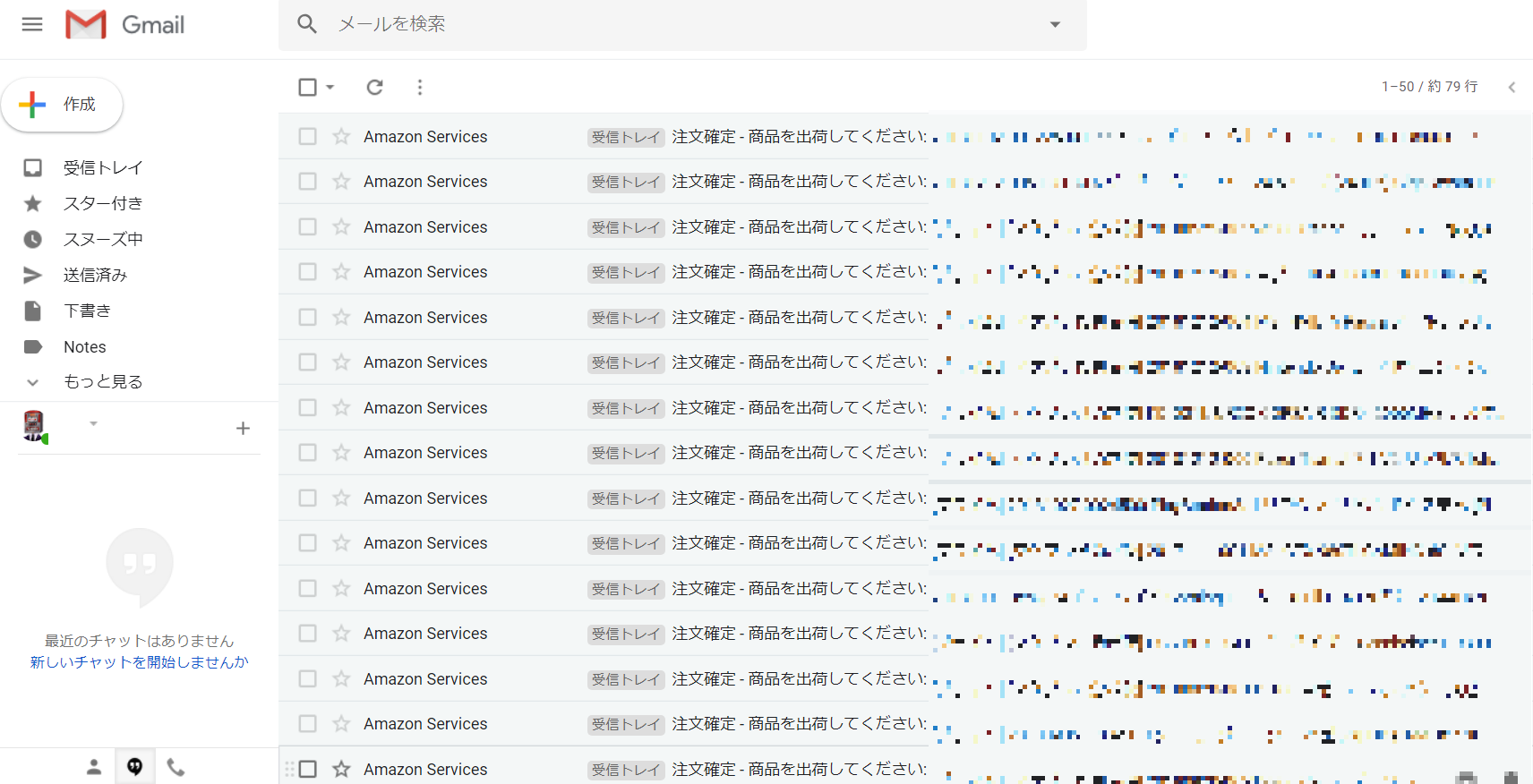Open the スター付き starred folder
This screenshot has height=784, width=1533.
pyautogui.click(x=103, y=203)
